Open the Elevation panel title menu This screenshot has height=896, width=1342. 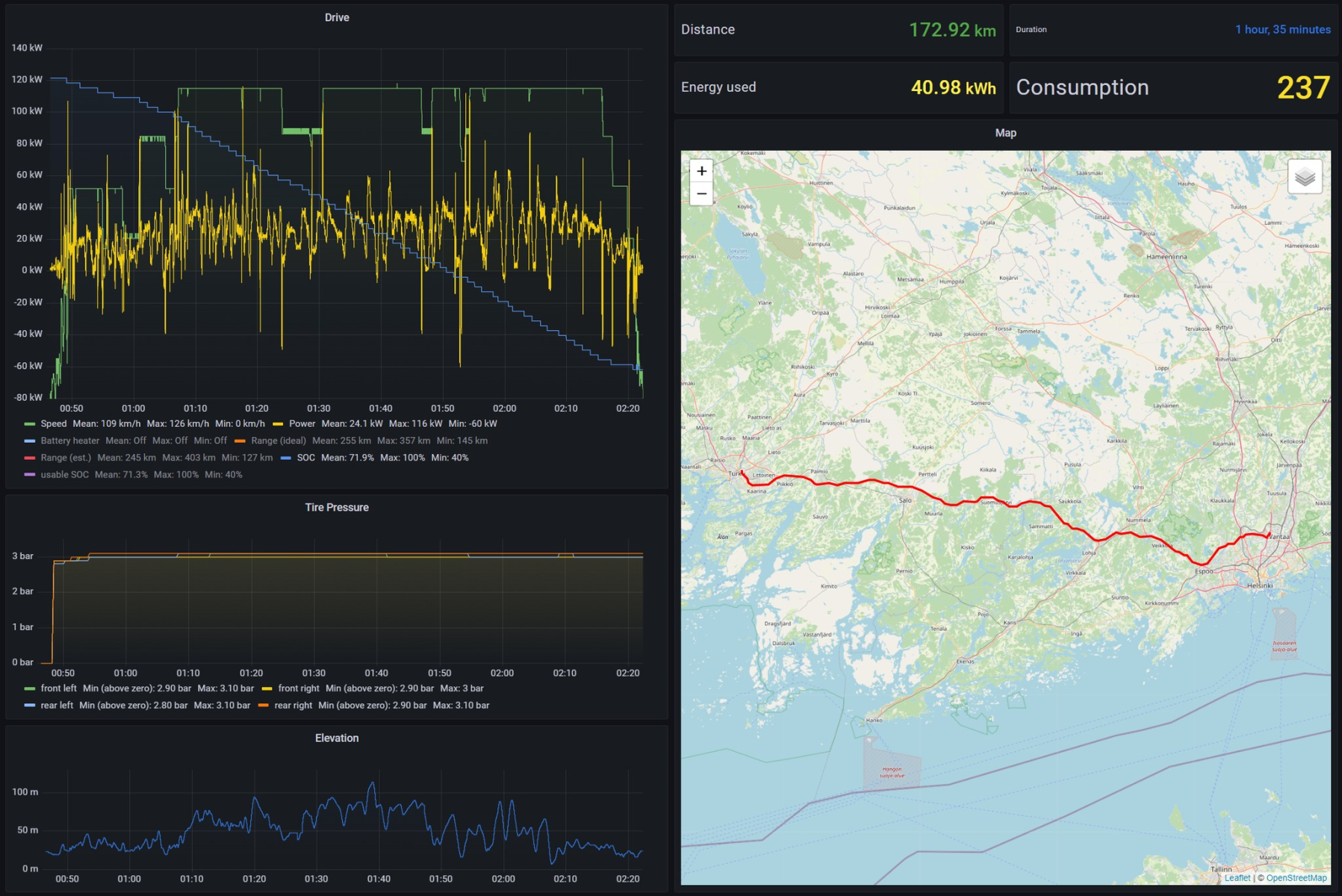pyautogui.click(x=336, y=738)
